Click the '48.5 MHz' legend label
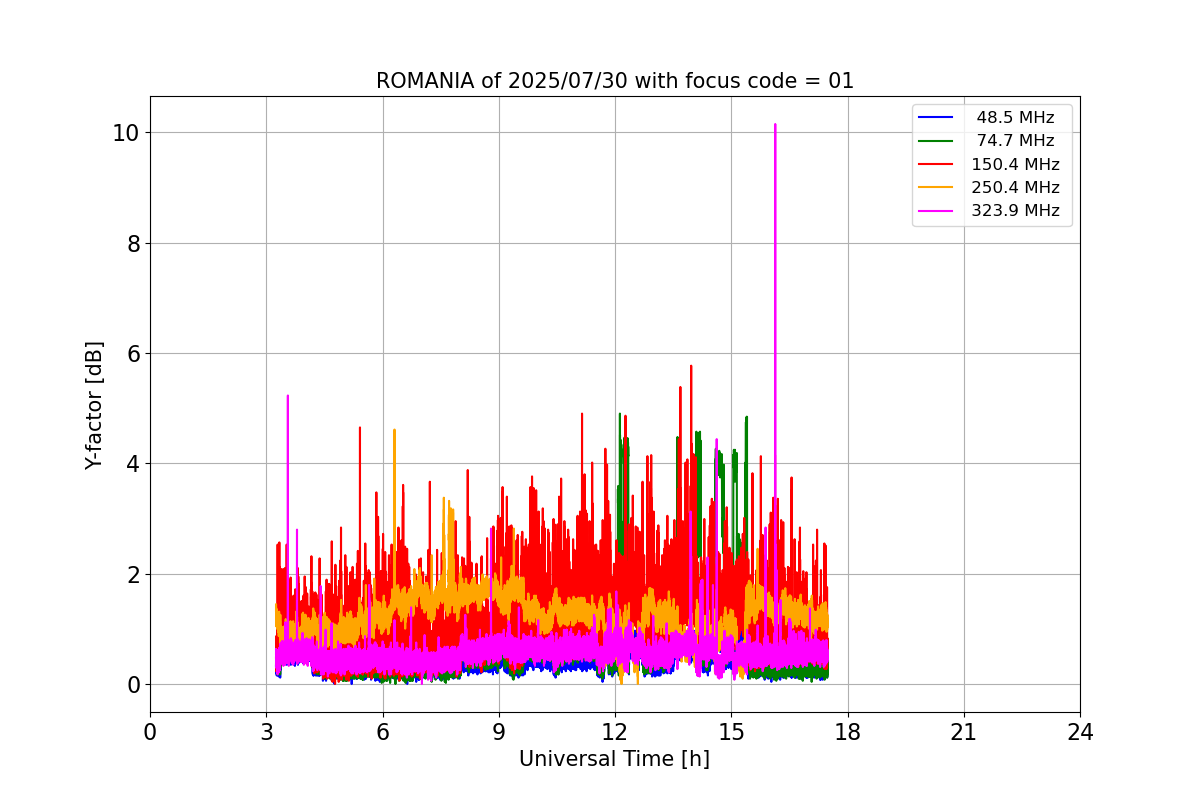 (1015, 118)
